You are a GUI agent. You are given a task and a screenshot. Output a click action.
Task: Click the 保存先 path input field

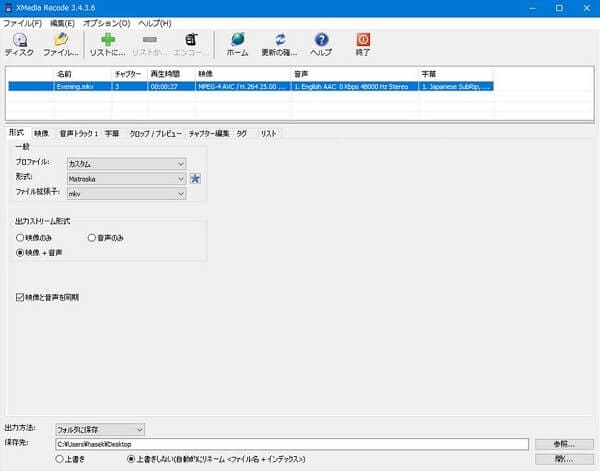click(x=292, y=444)
